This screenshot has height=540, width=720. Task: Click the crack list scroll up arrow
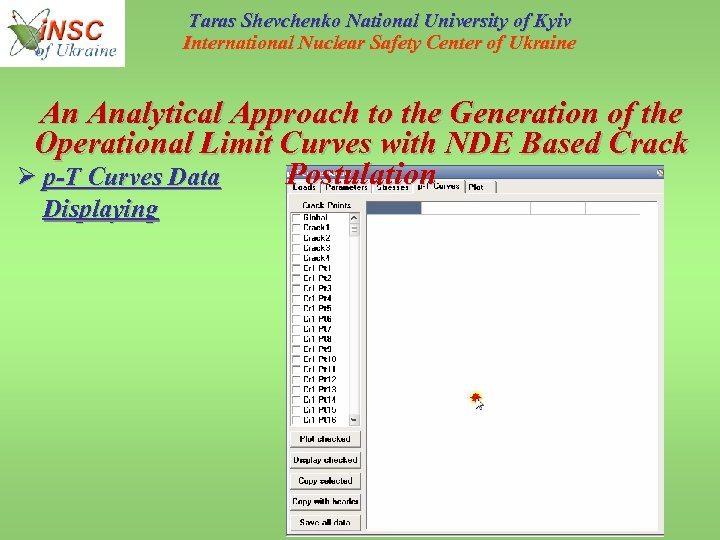click(354, 218)
